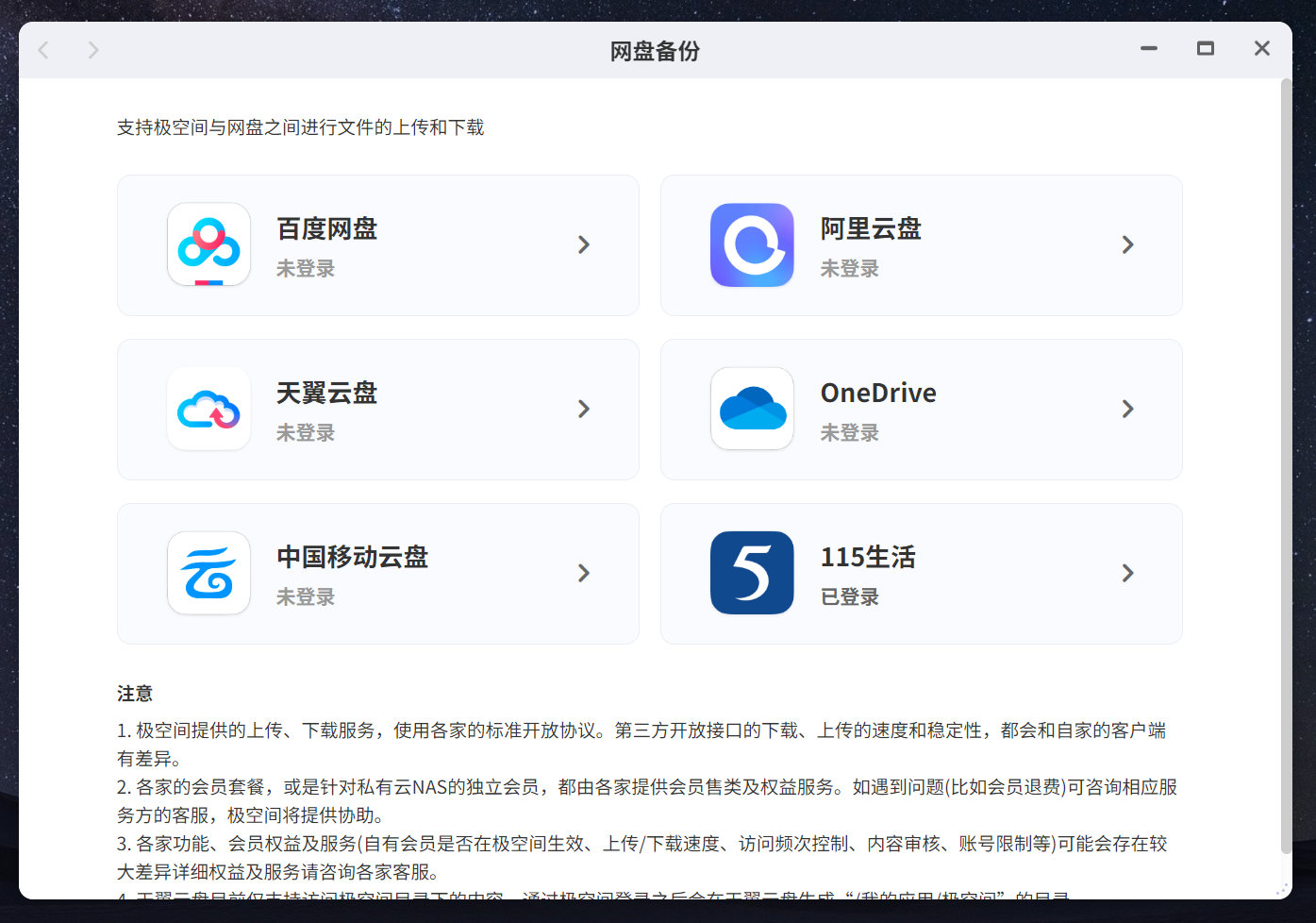Click the 网盘备份 window title
This screenshot has height=923, width=1316.
[655, 51]
